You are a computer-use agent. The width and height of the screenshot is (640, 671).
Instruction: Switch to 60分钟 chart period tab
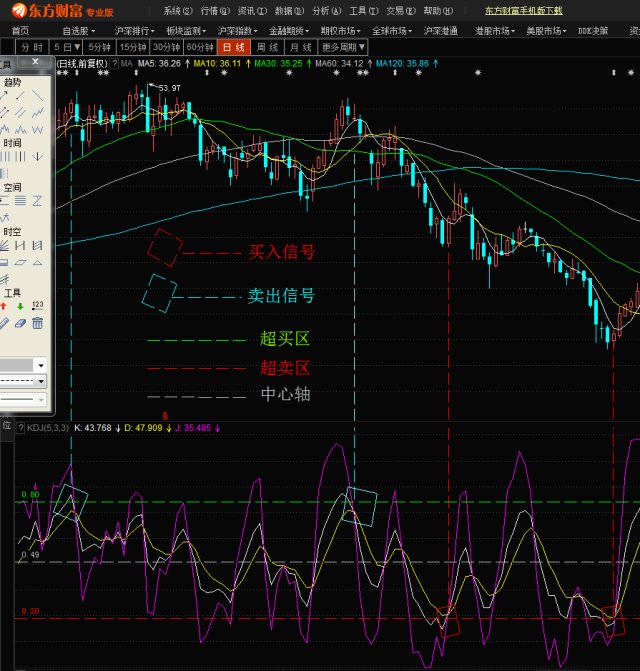pyautogui.click(x=200, y=47)
